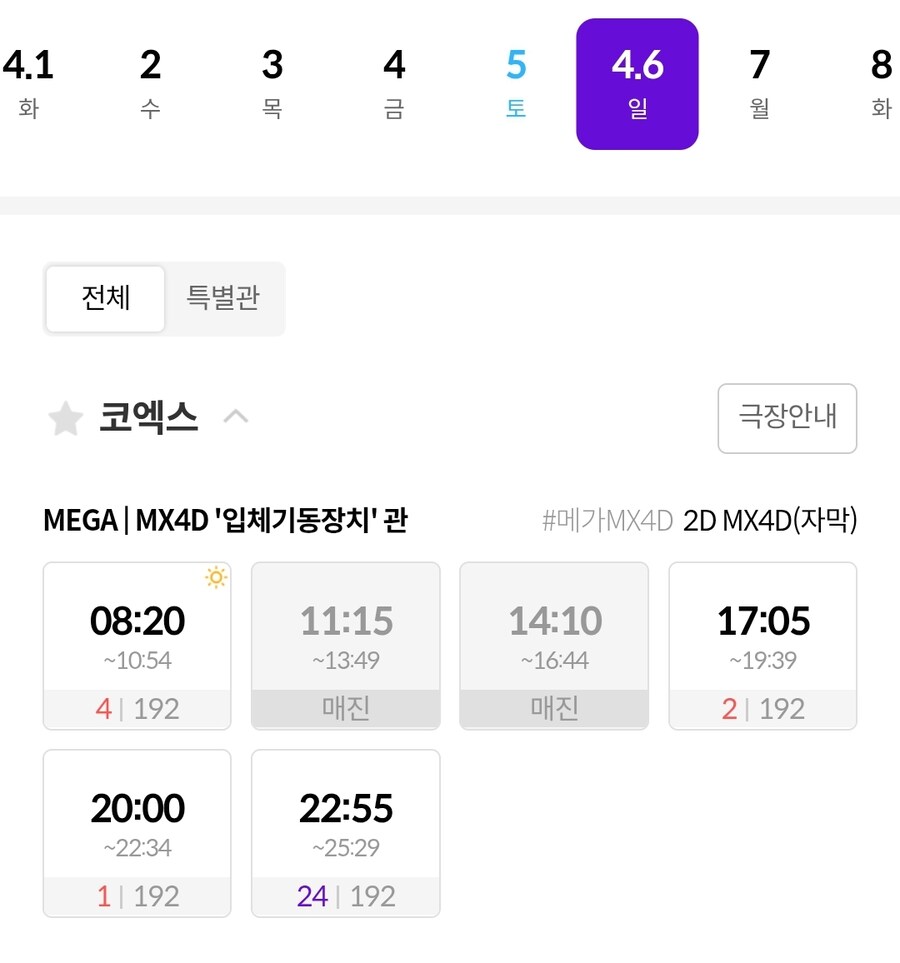Click the sold-out 11:15 showtime

pos(346,645)
